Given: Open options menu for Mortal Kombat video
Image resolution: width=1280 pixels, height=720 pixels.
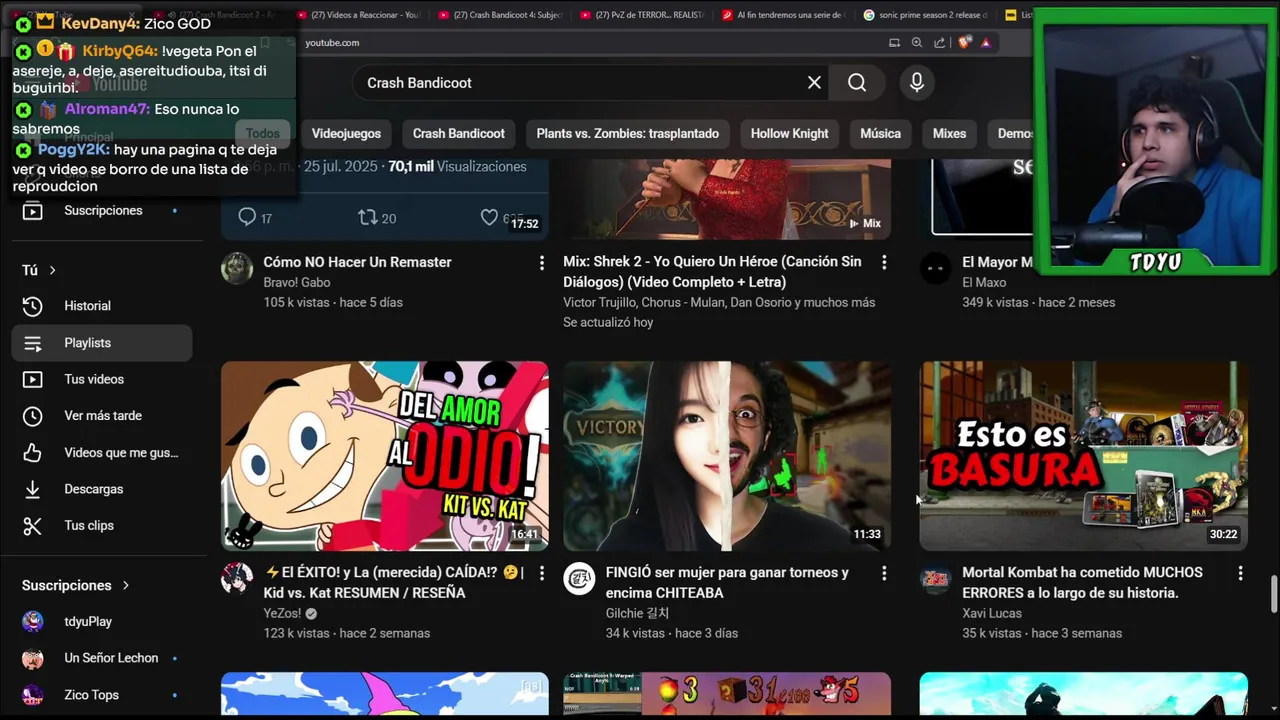Looking at the screenshot, I should [x=1240, y=574].
